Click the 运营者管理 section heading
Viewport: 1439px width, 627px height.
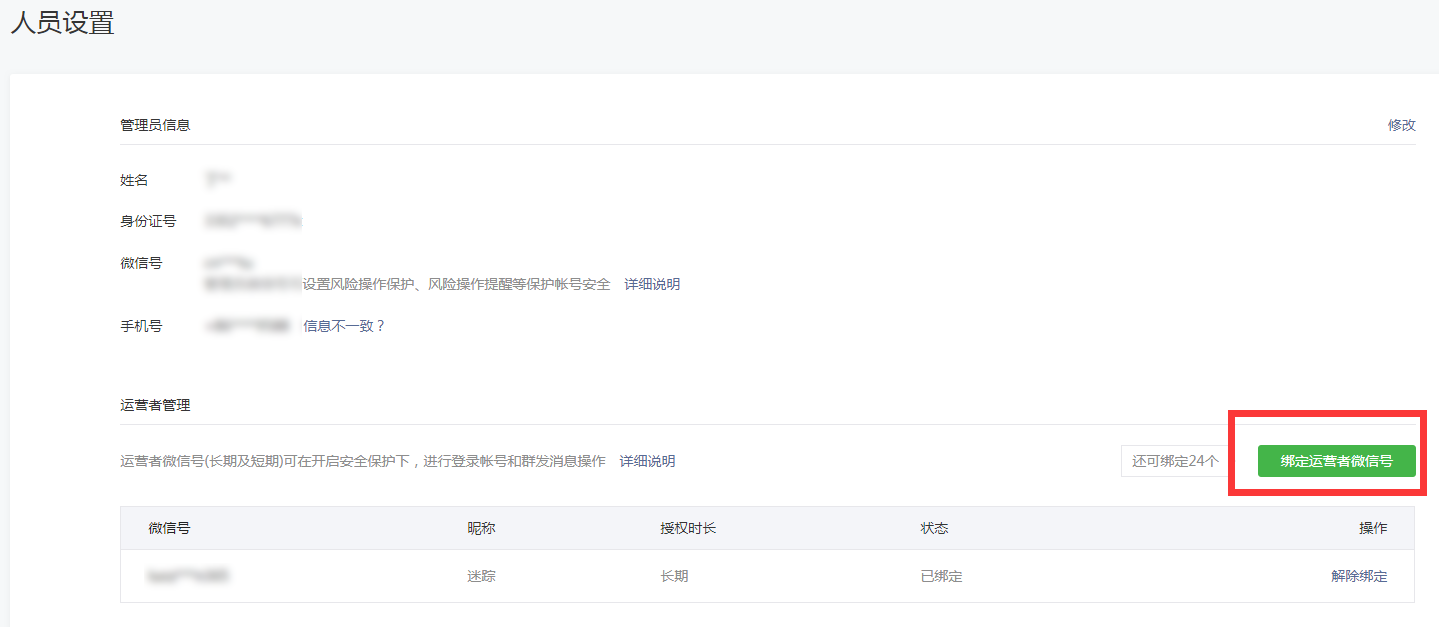[x=155, y=405]
